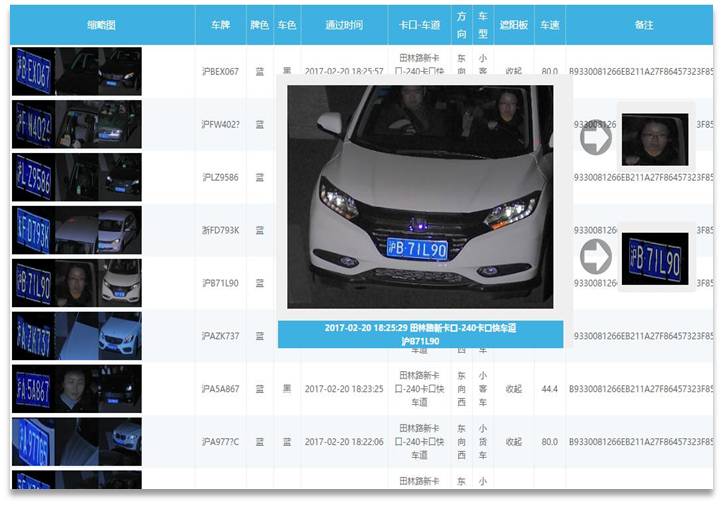Sort by the 车牌 column header
Viewport: 723px width, 505px height.
[x=220, y=25]
